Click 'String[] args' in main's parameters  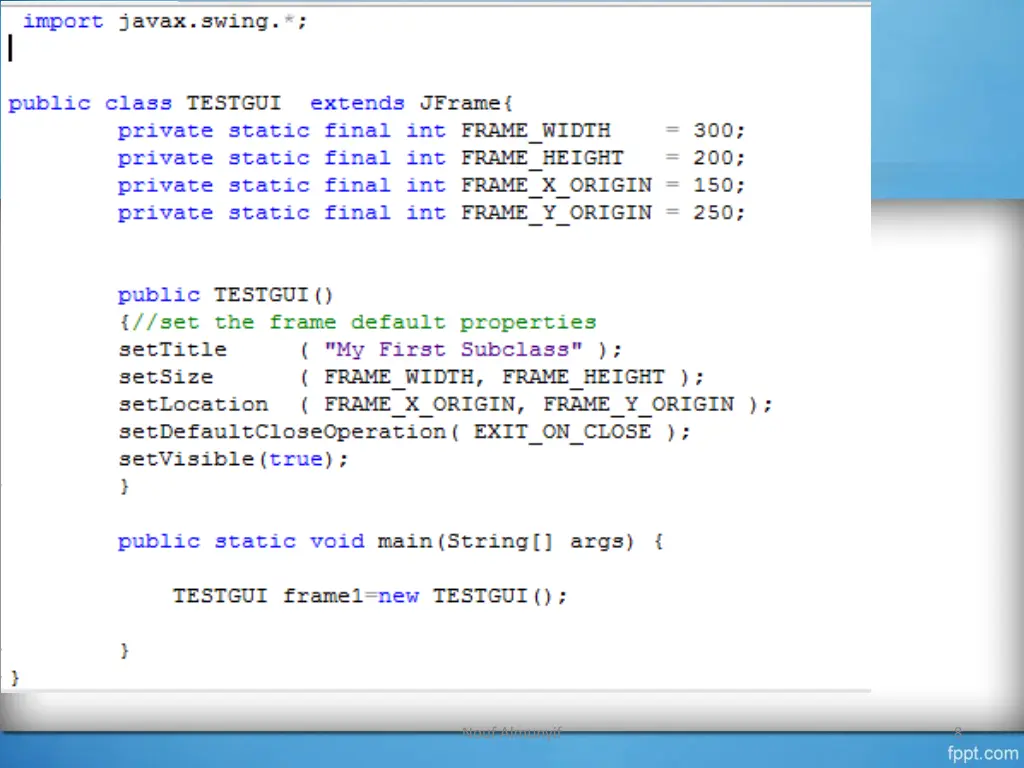pyautogui.click(x=536, y=542)
